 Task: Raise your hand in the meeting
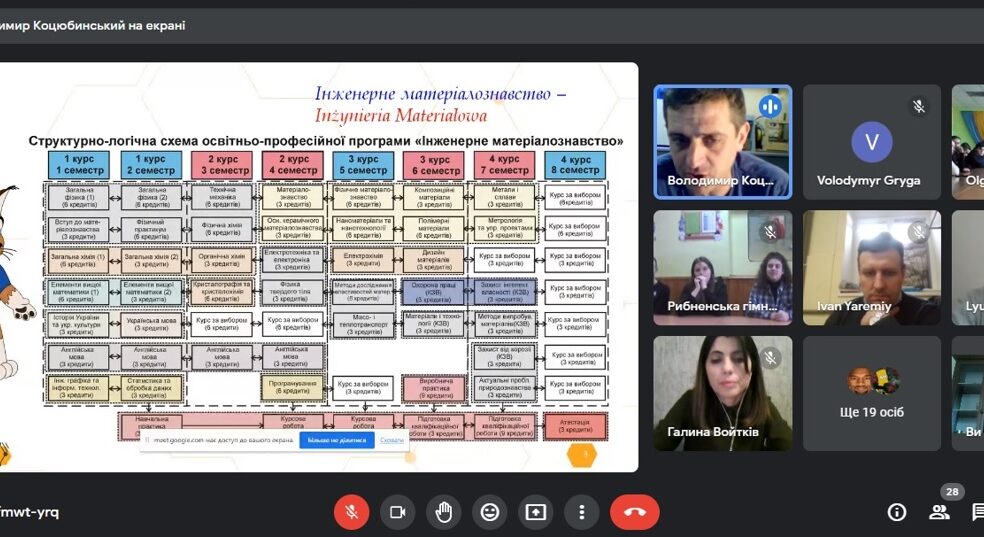pos(443,512)
